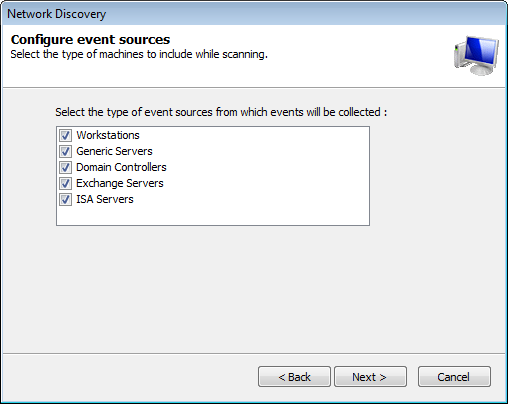Highlight the Exchange Servers text label
The image size is (508, 404).
(120, 183)
